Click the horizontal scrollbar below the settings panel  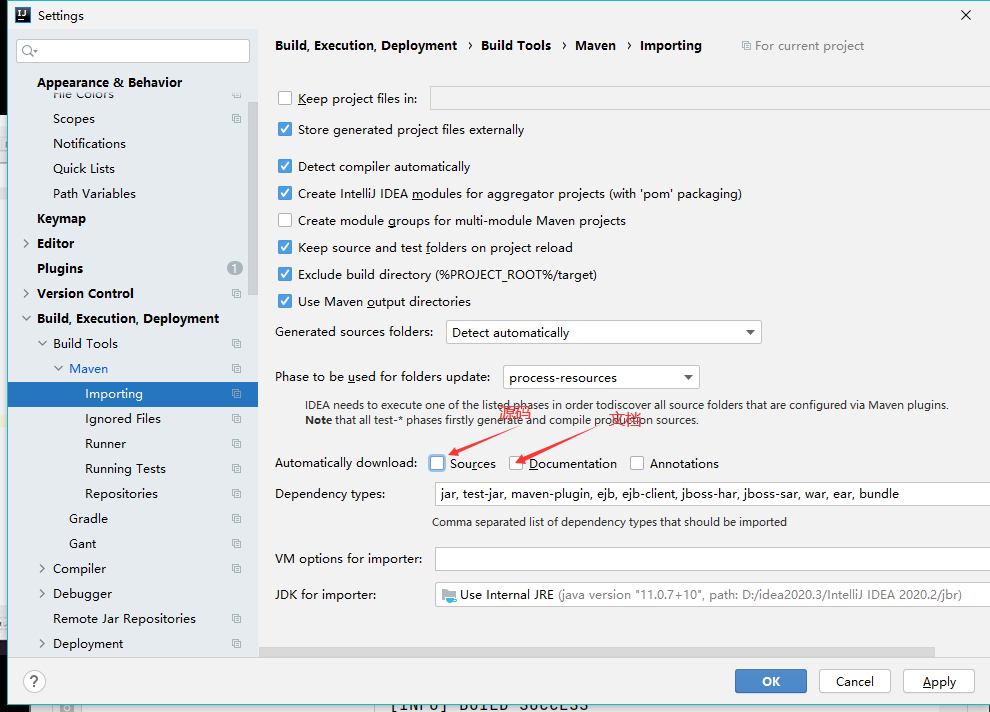coord(597,652)
